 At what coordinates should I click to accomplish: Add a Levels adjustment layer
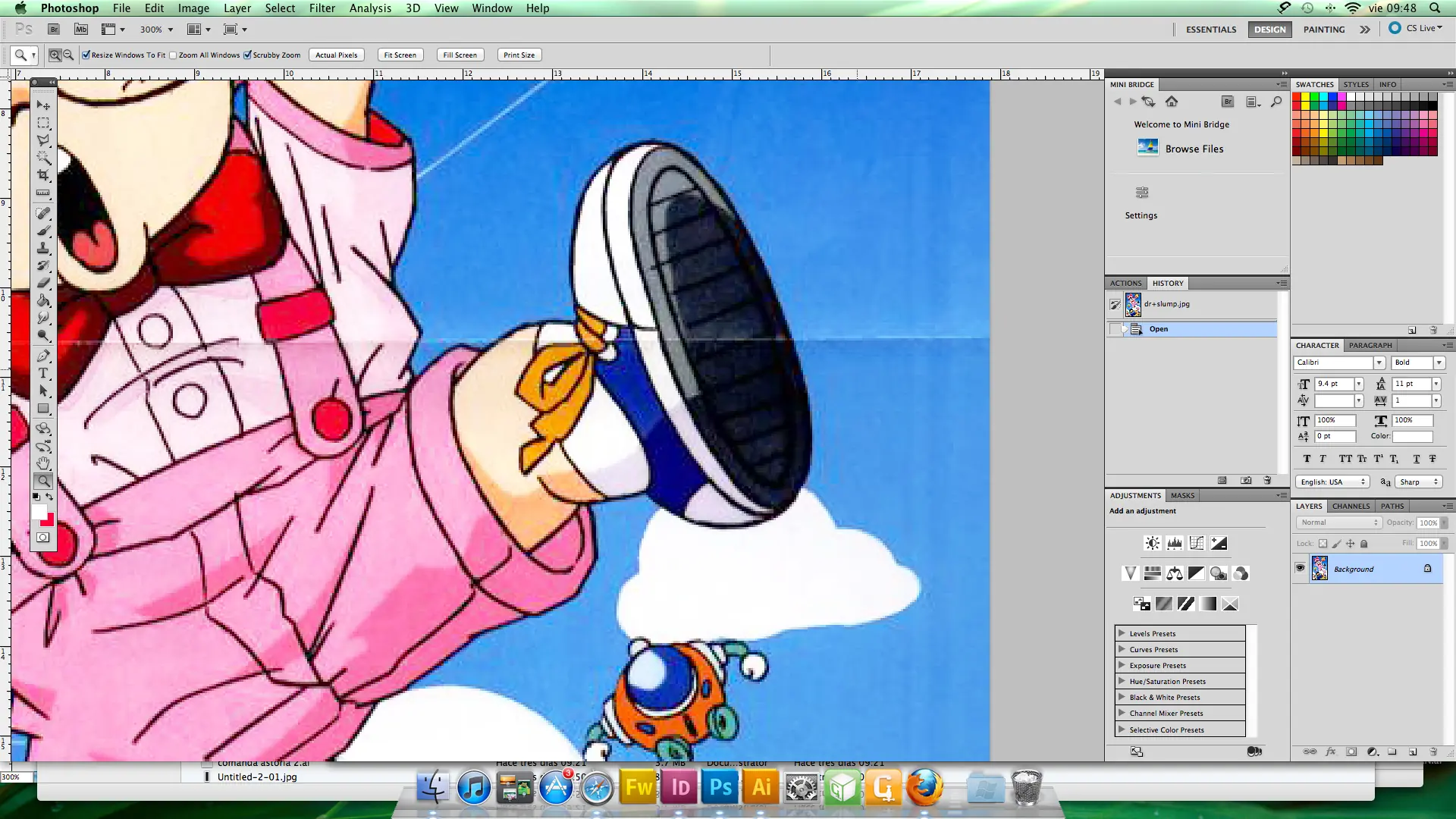click(1174, 543)
